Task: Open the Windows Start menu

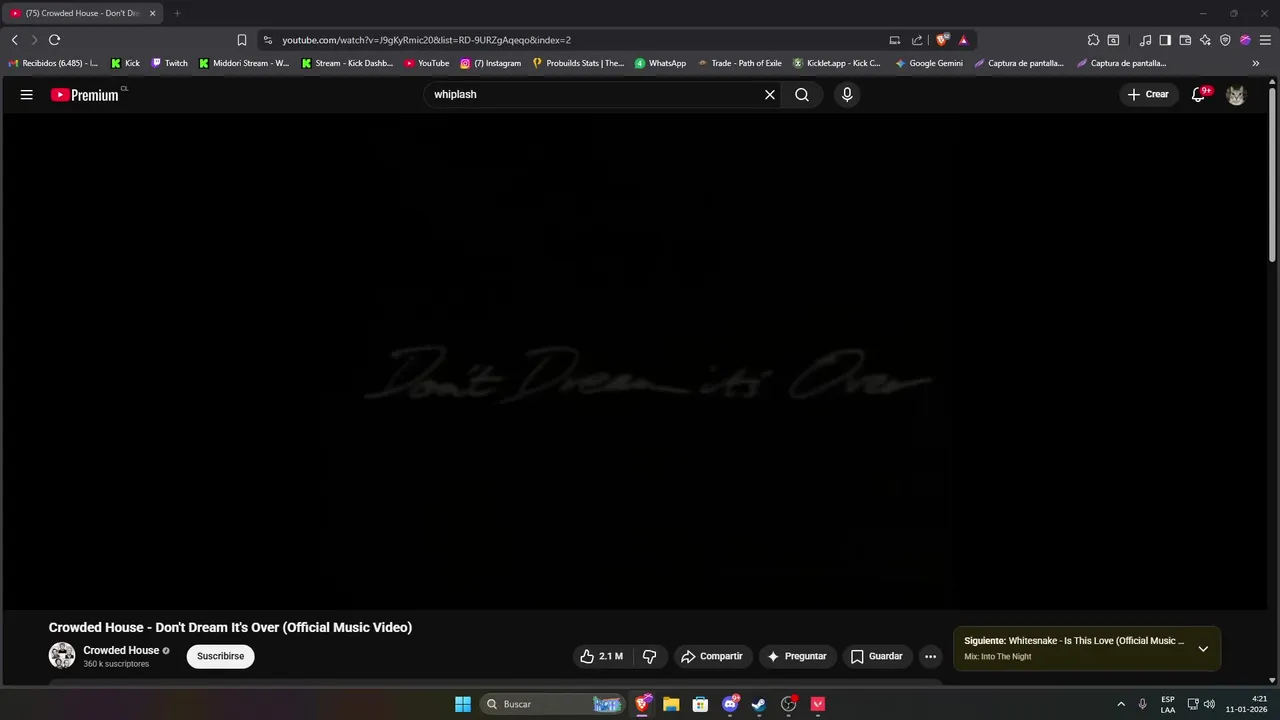Action: pyautogui.click(x=463, y=704)
